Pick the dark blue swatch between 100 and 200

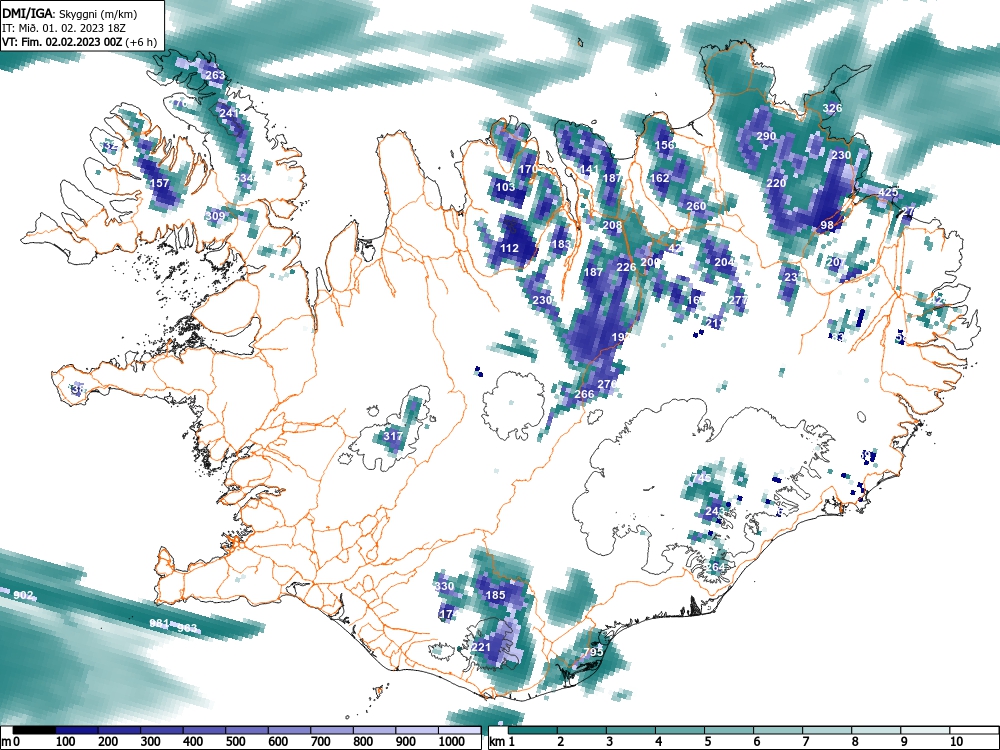(77, 730)
